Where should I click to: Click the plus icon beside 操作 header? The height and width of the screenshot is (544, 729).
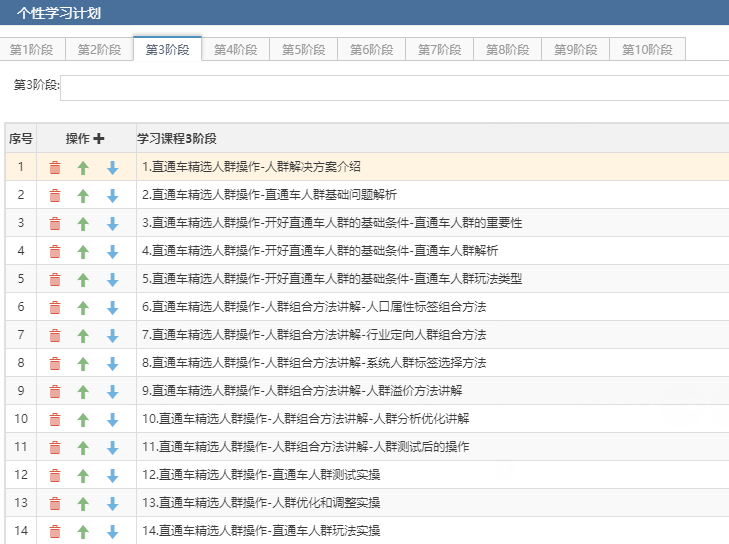click(x=99, y=139)
